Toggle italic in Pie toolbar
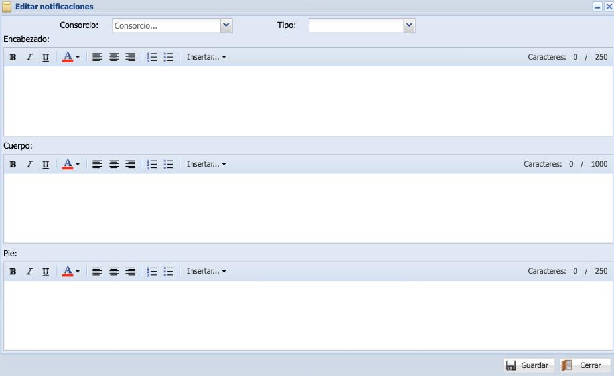Image resolution: width=614 pixels, height=376 pixels. [29, 271]
